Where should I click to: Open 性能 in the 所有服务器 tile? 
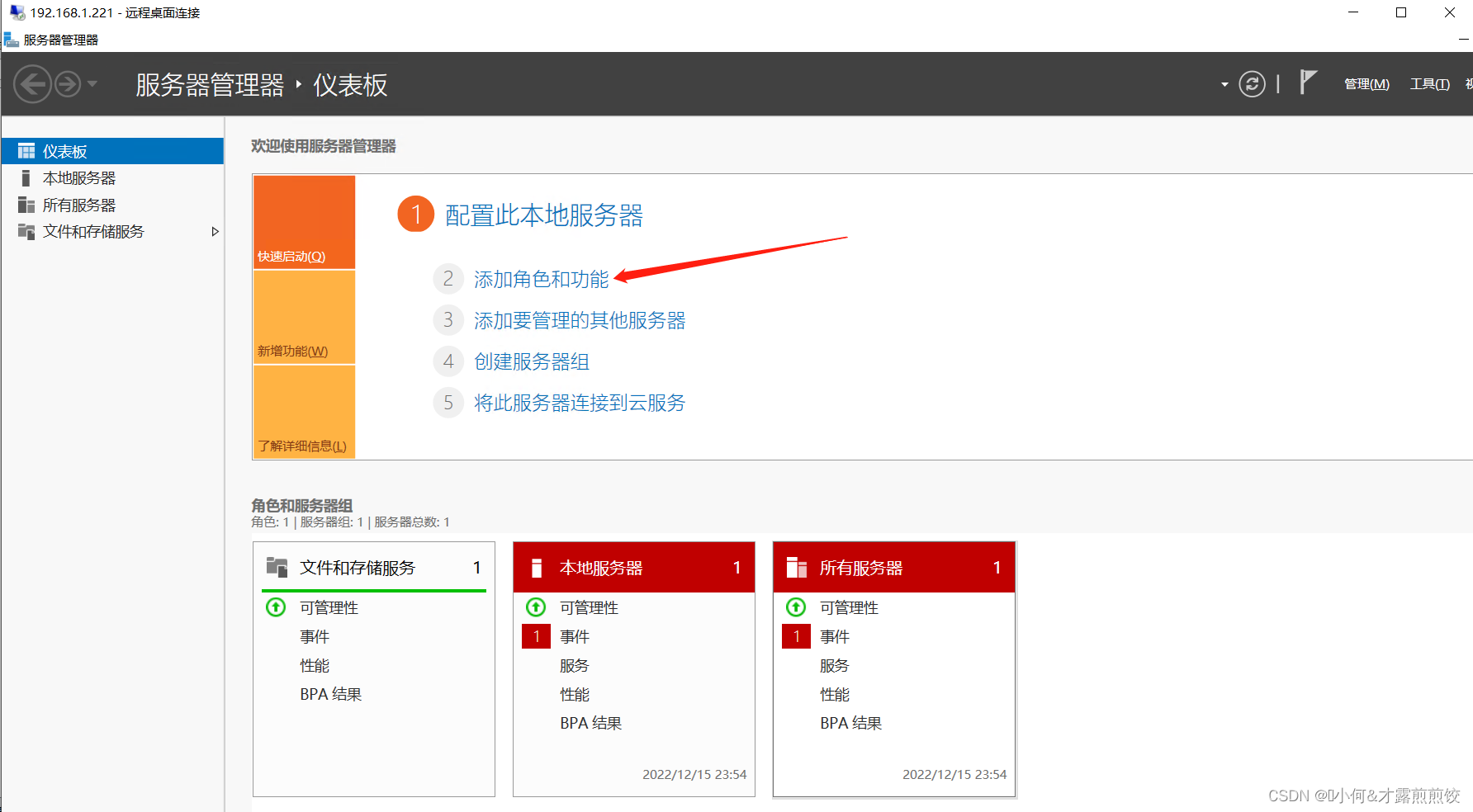click(x=835, y=695)
